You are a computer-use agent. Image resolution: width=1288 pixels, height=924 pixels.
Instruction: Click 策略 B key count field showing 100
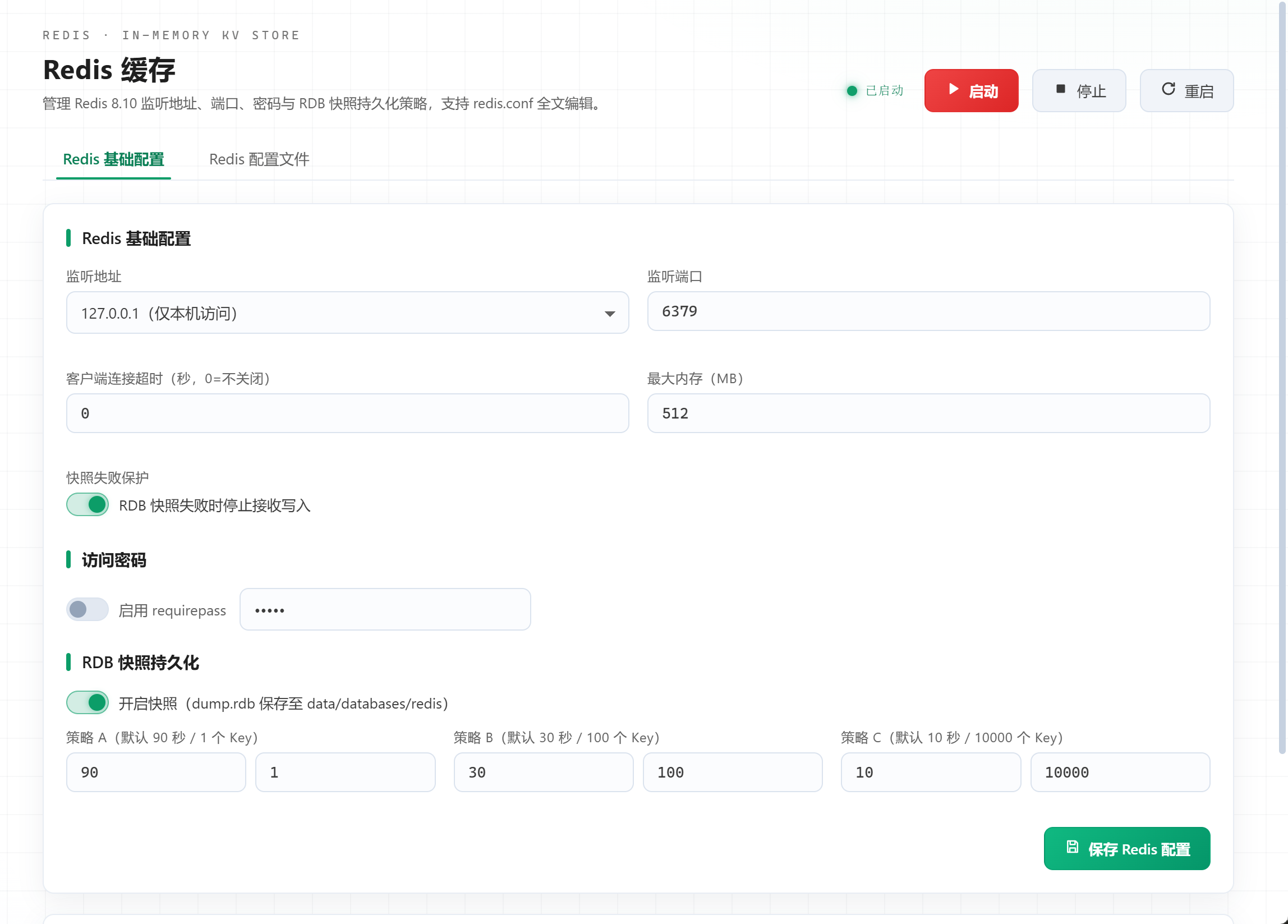click(733, 773)
